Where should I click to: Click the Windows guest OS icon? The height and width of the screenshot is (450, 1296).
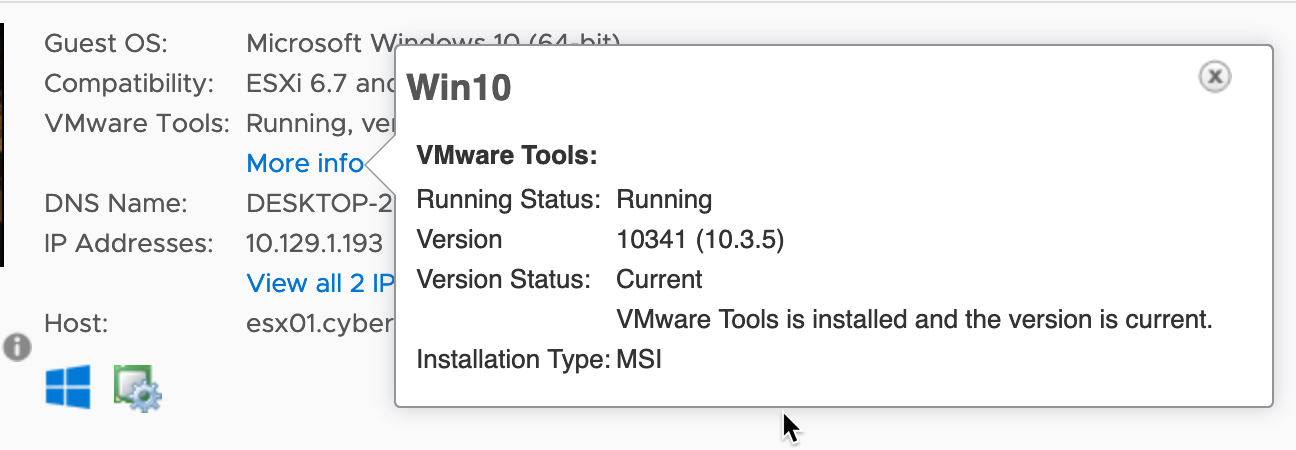(68, 386)
